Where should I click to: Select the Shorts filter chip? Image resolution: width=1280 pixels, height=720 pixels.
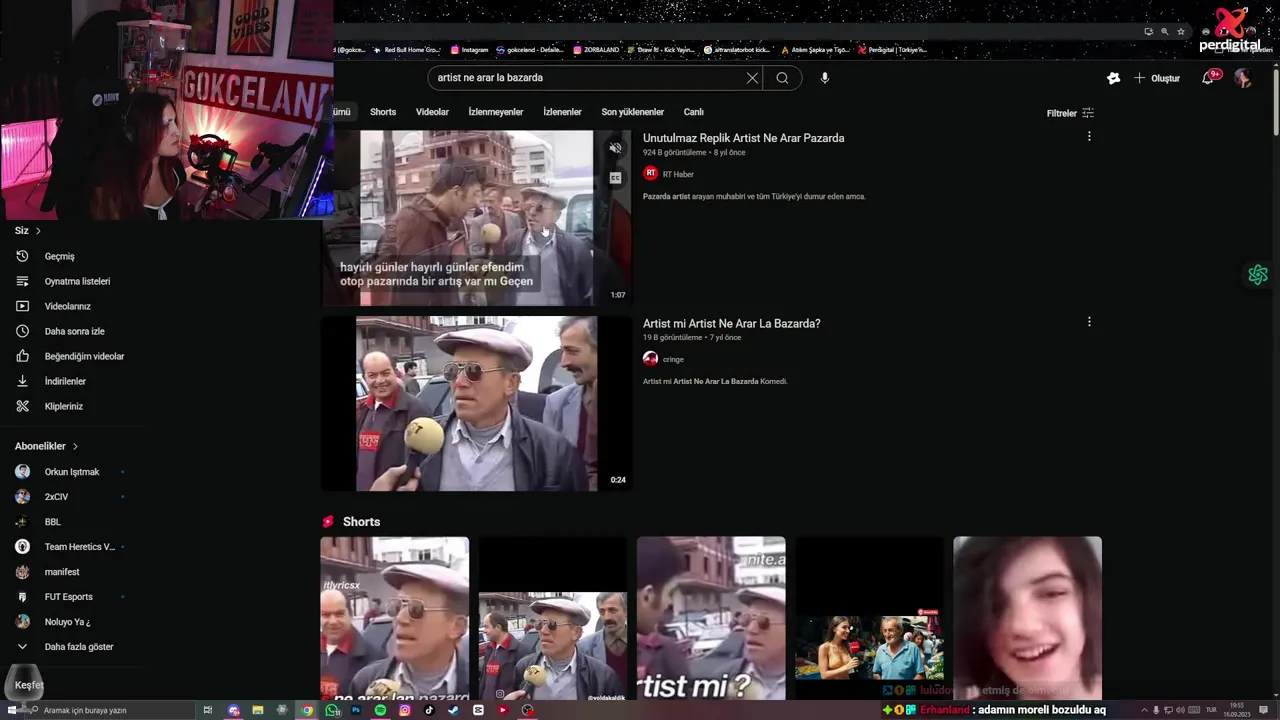(x=383, y=112)
